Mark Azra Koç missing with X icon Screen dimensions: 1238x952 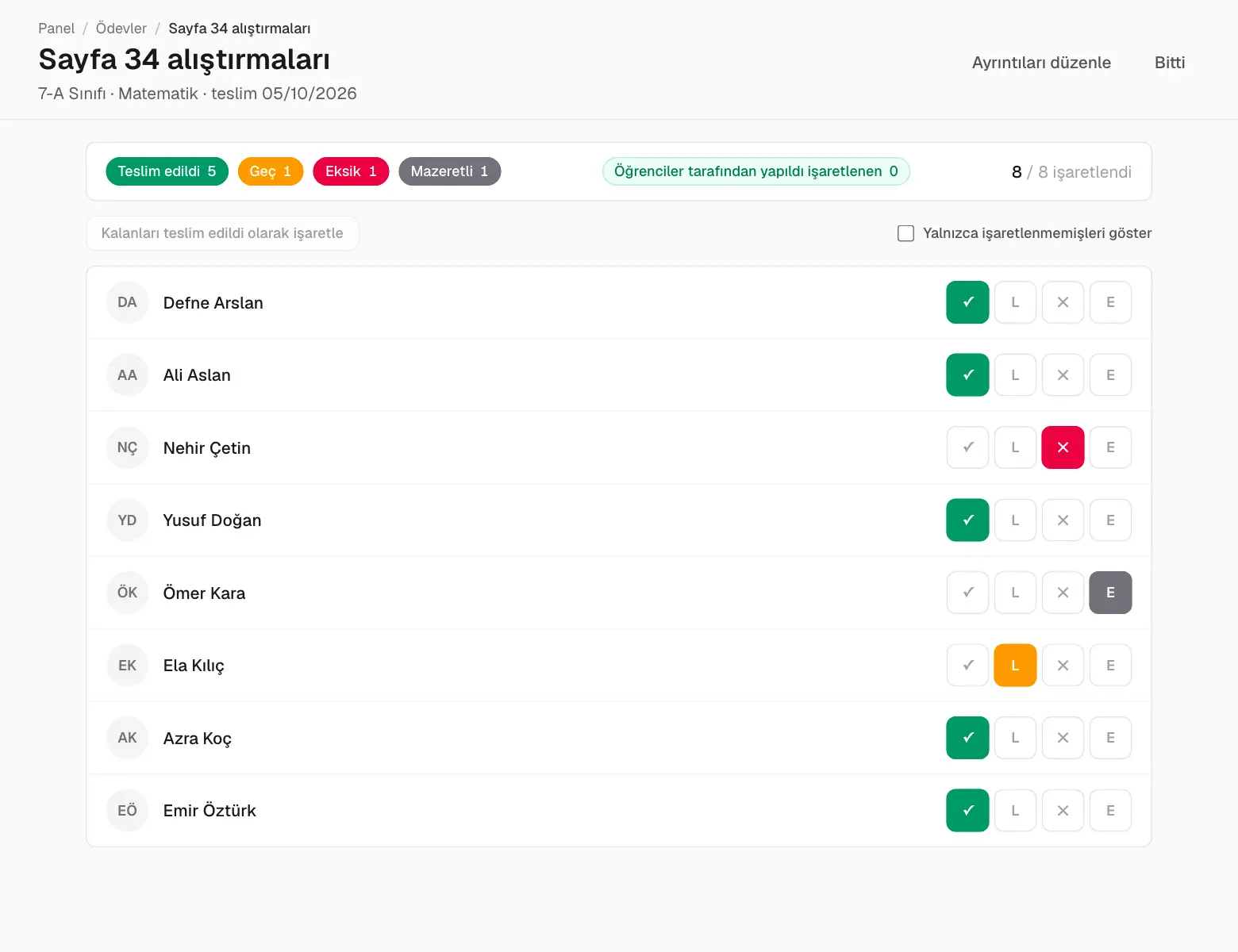(x=1063, y=738)
